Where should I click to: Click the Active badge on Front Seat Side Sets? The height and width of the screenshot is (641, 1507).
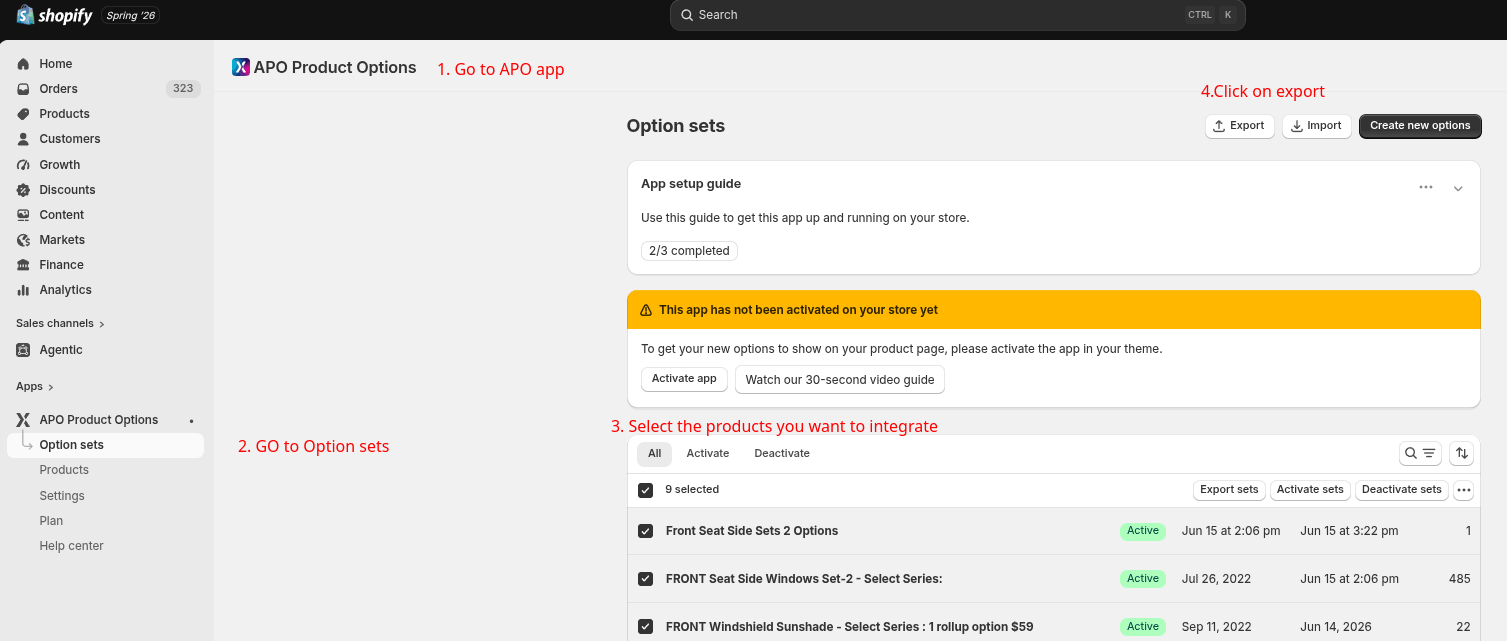pos(1143,531)
